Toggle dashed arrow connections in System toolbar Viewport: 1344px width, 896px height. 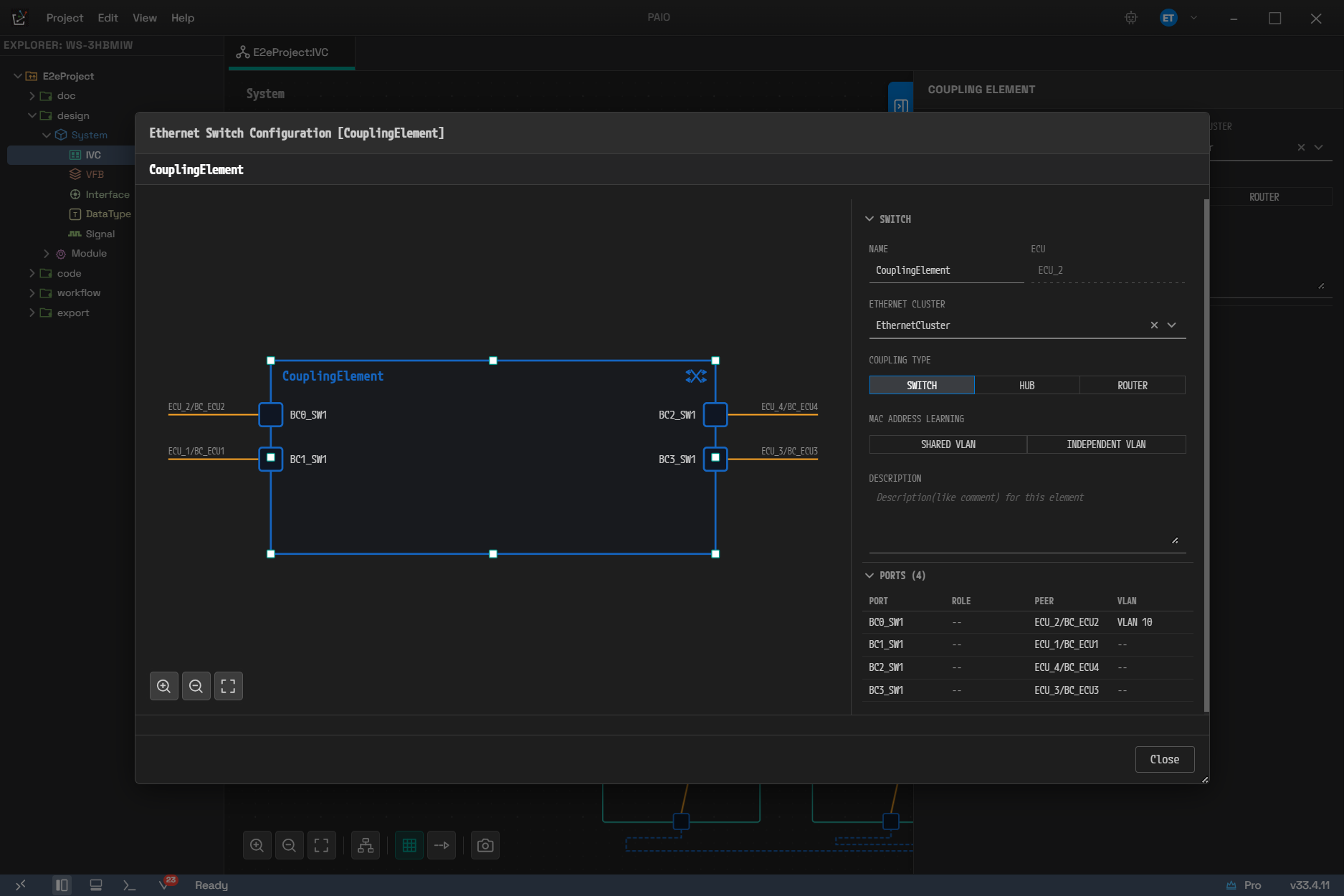[442, 845]
